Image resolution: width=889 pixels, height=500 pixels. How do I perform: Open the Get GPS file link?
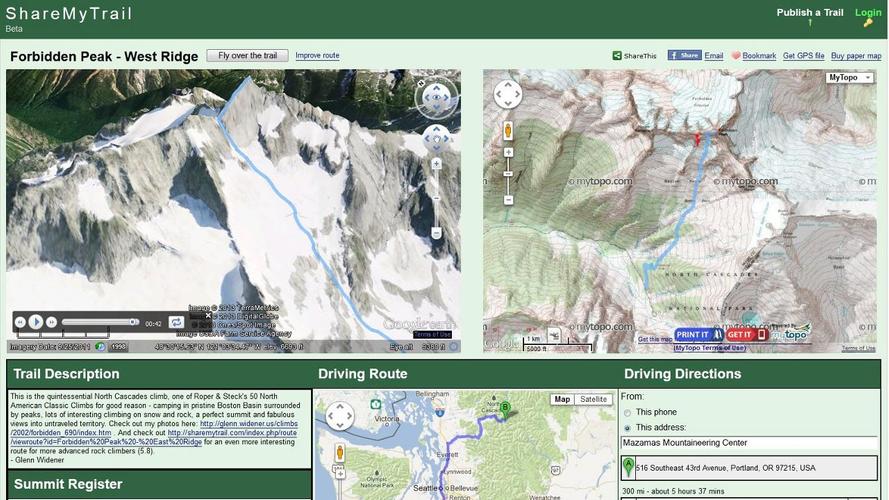pyautogui.click(x=803, y=56)
